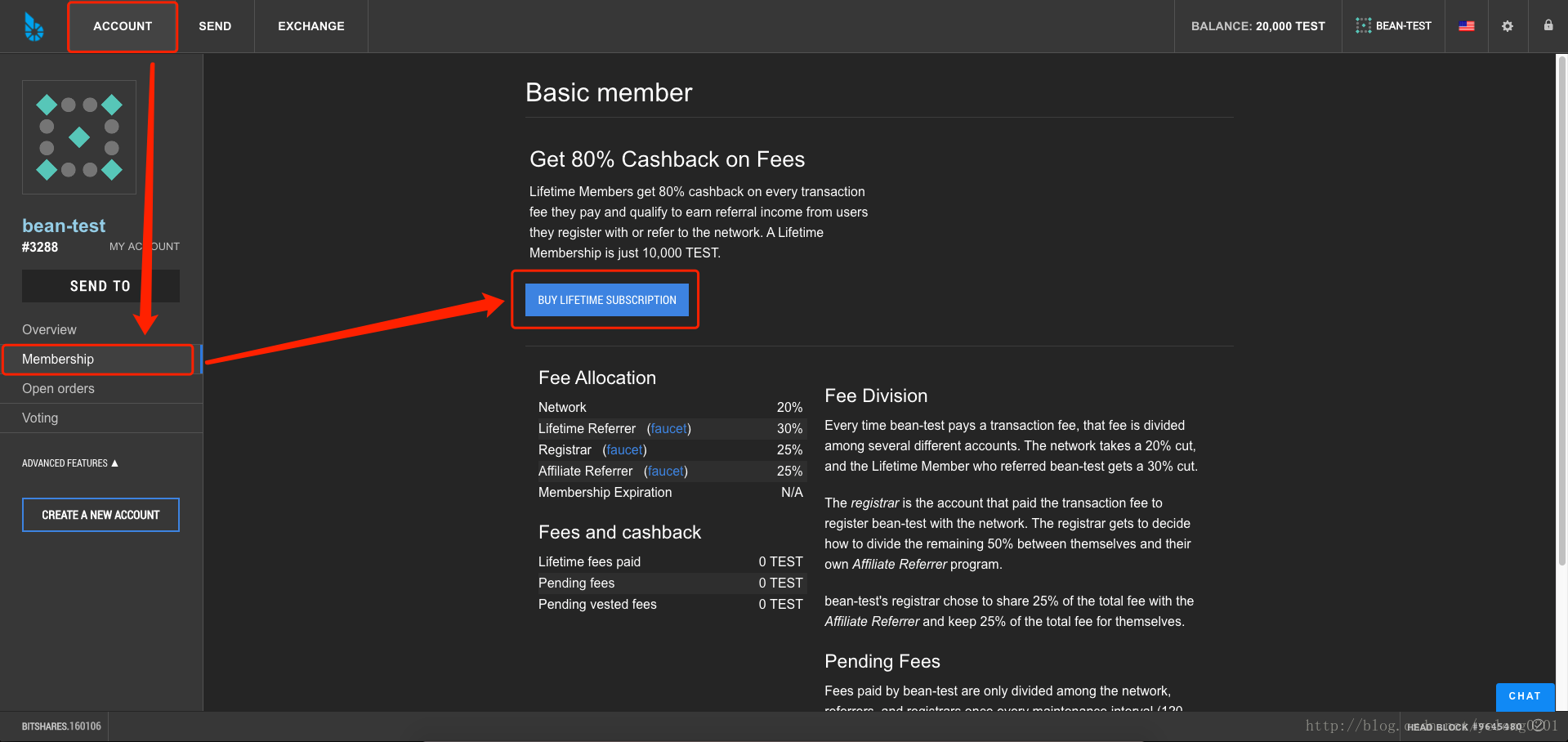Open the EXCHANGE tab
This screenshot has width=1568, height=742.
(x=311, y=26)
